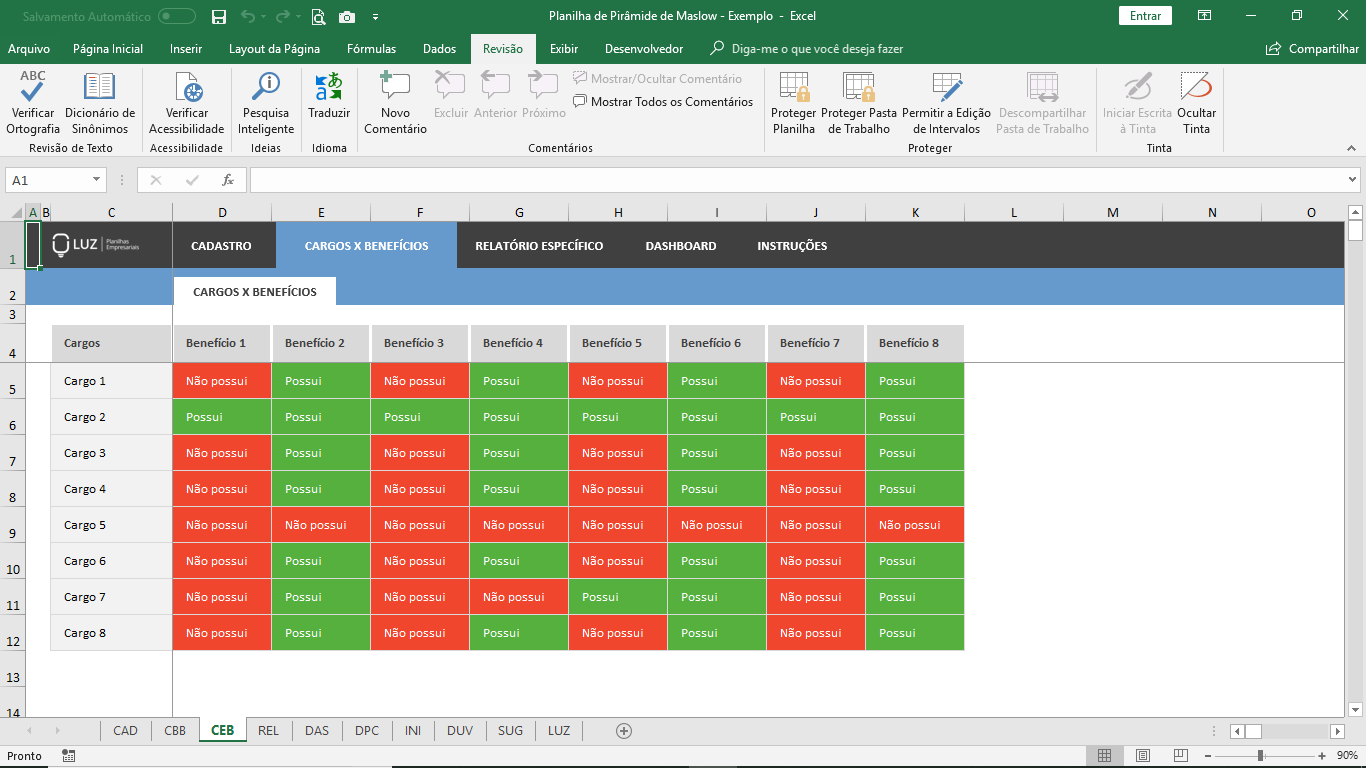Click the DASHBOARD navigation button
The width and height of the screenshot is (1366, 768).
click(x=681, y=246)
